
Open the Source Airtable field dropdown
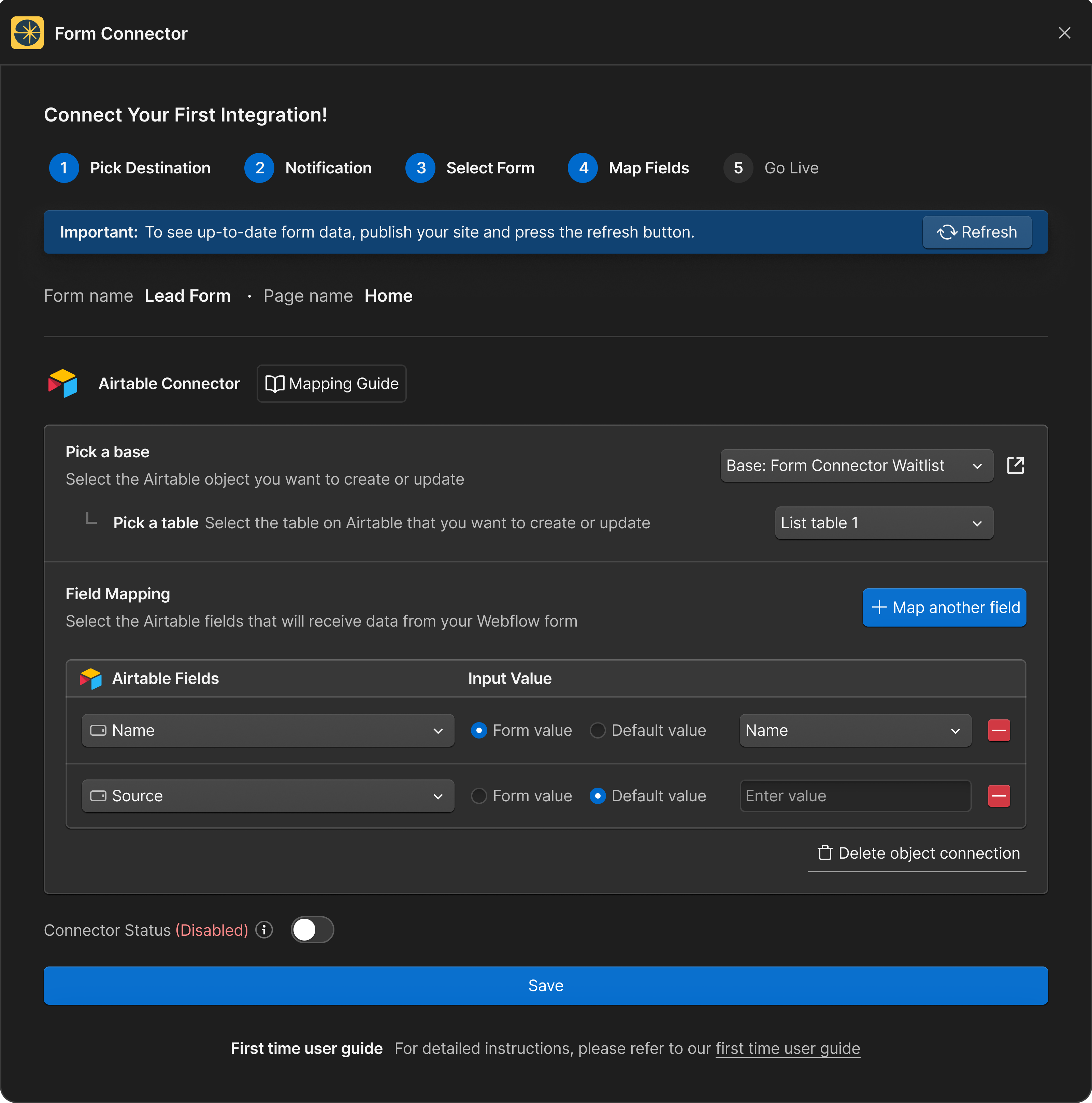coord(268,795)
